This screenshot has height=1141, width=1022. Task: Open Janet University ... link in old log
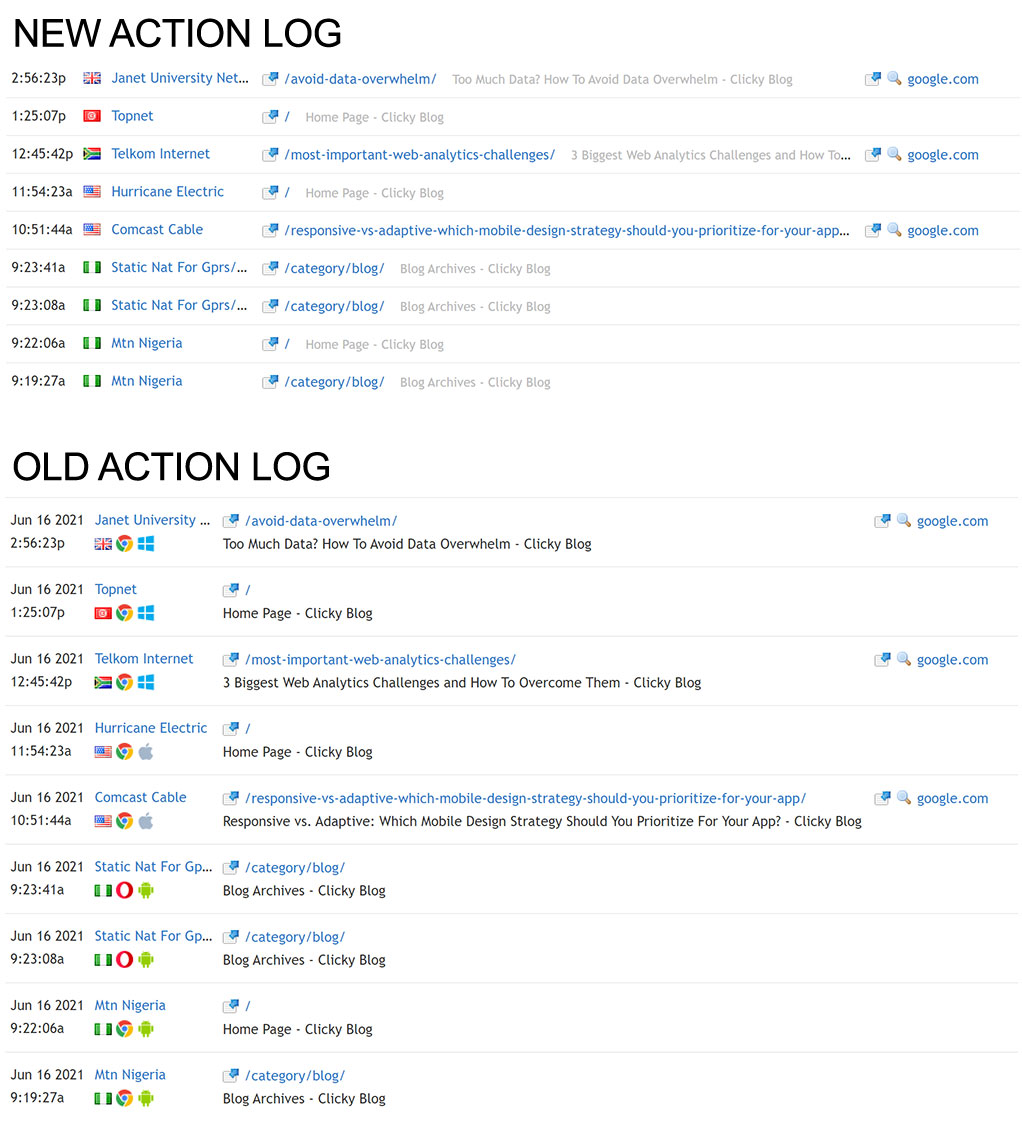[x=152, y=520]
